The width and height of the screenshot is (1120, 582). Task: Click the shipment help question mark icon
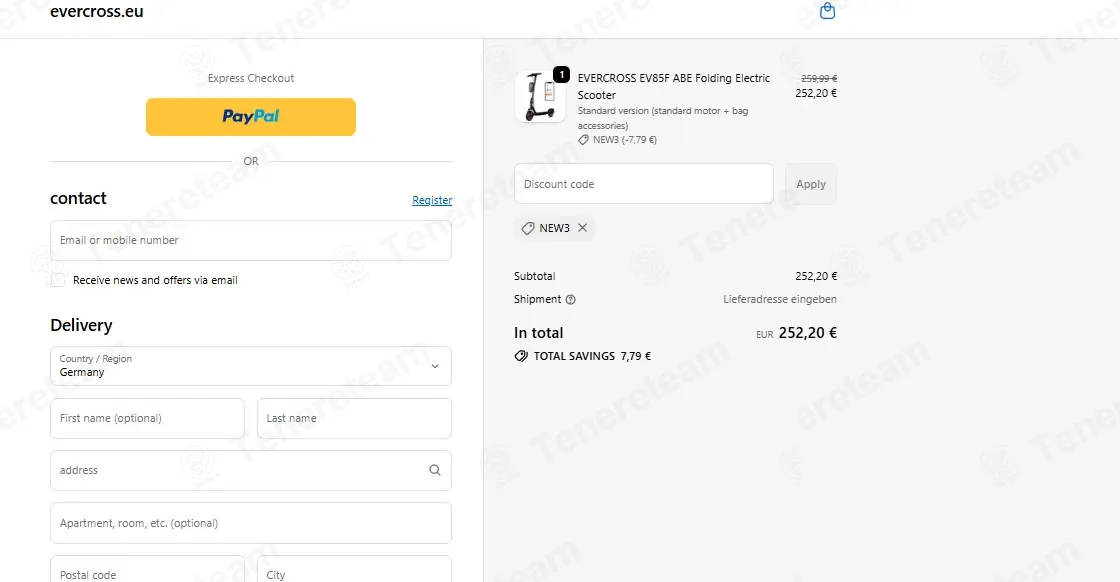pyautogui.click(x=570, y=300)
